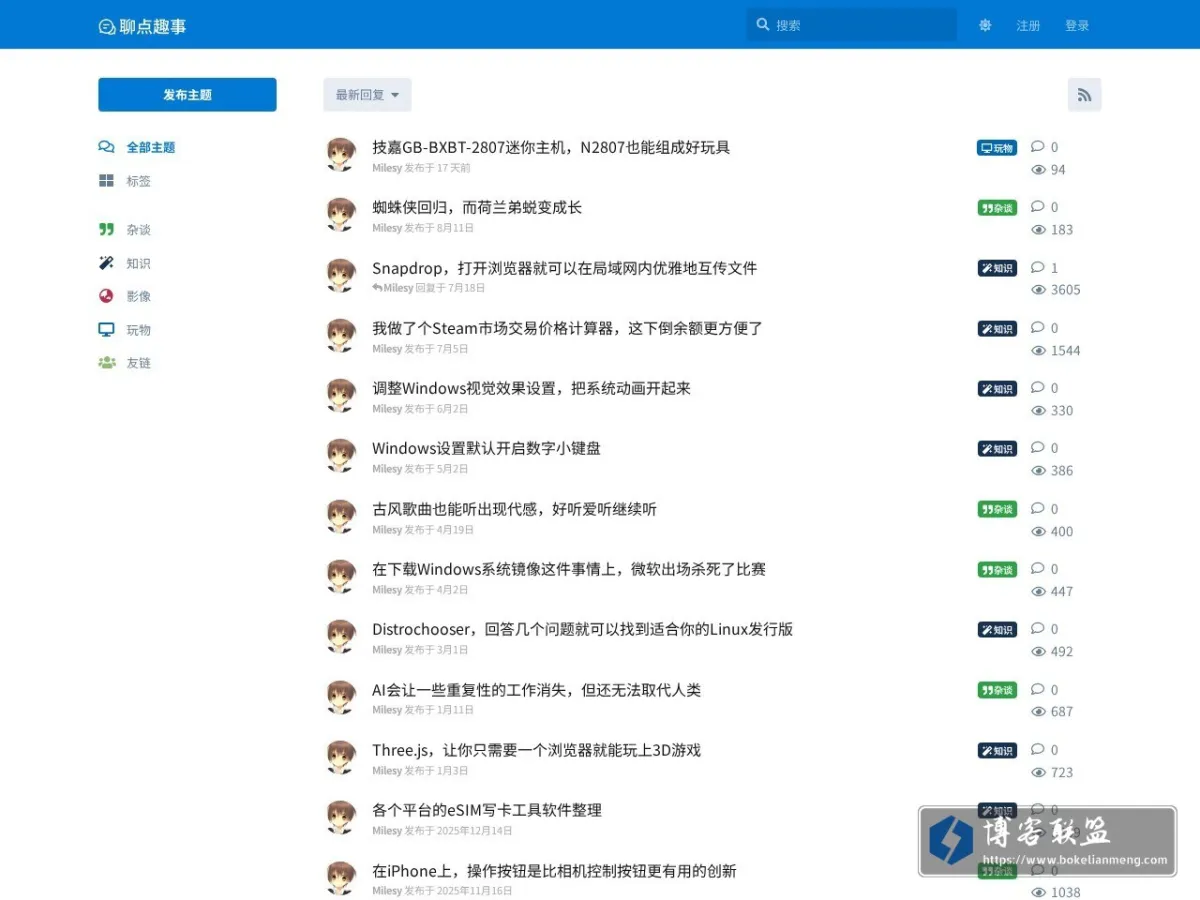
Task: Open post Windows设置默认开启数字小键盘
Action: (486, 448)
